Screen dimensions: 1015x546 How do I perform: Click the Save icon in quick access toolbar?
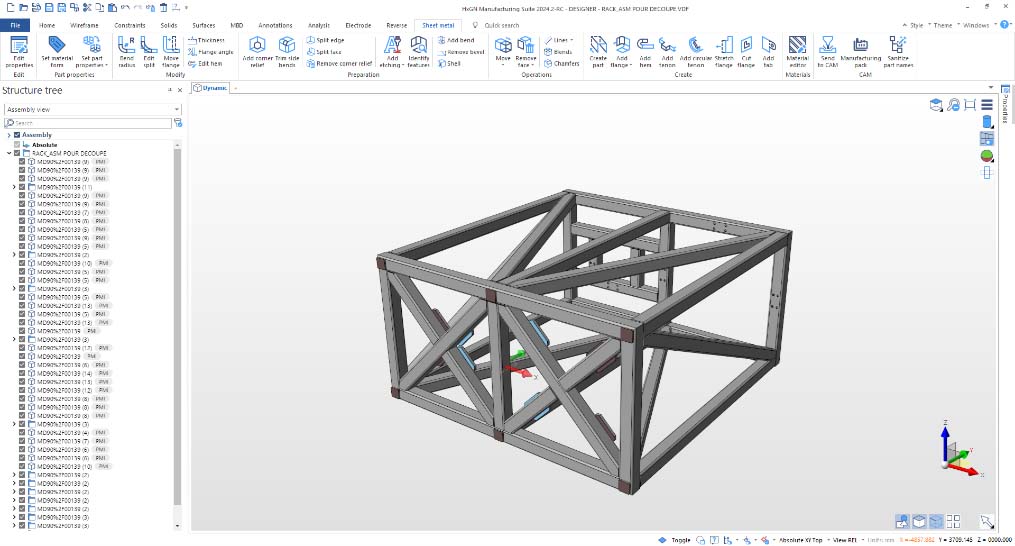[x=49, y=8]
